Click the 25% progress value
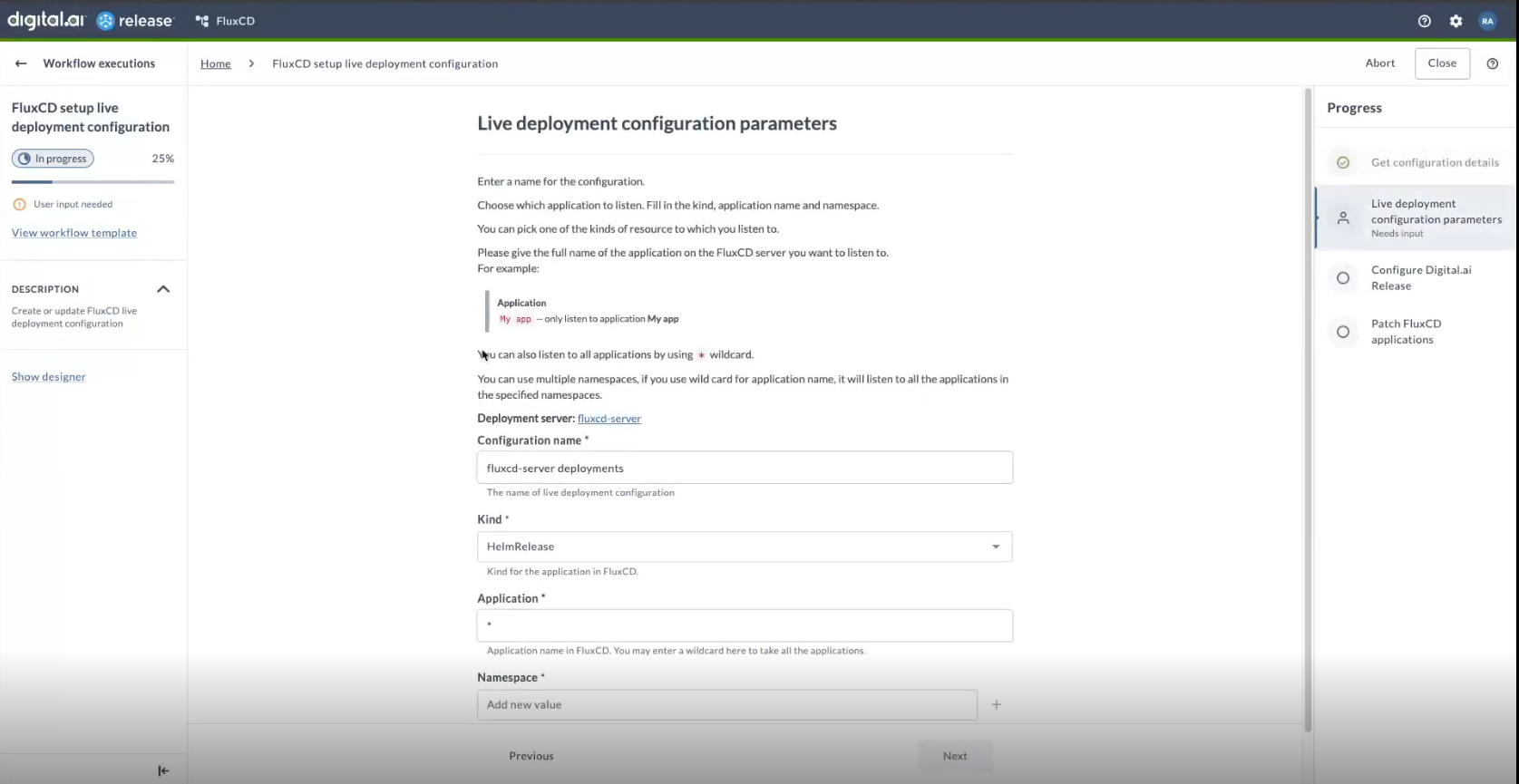Screen dimensions: 1519x784 162,159
